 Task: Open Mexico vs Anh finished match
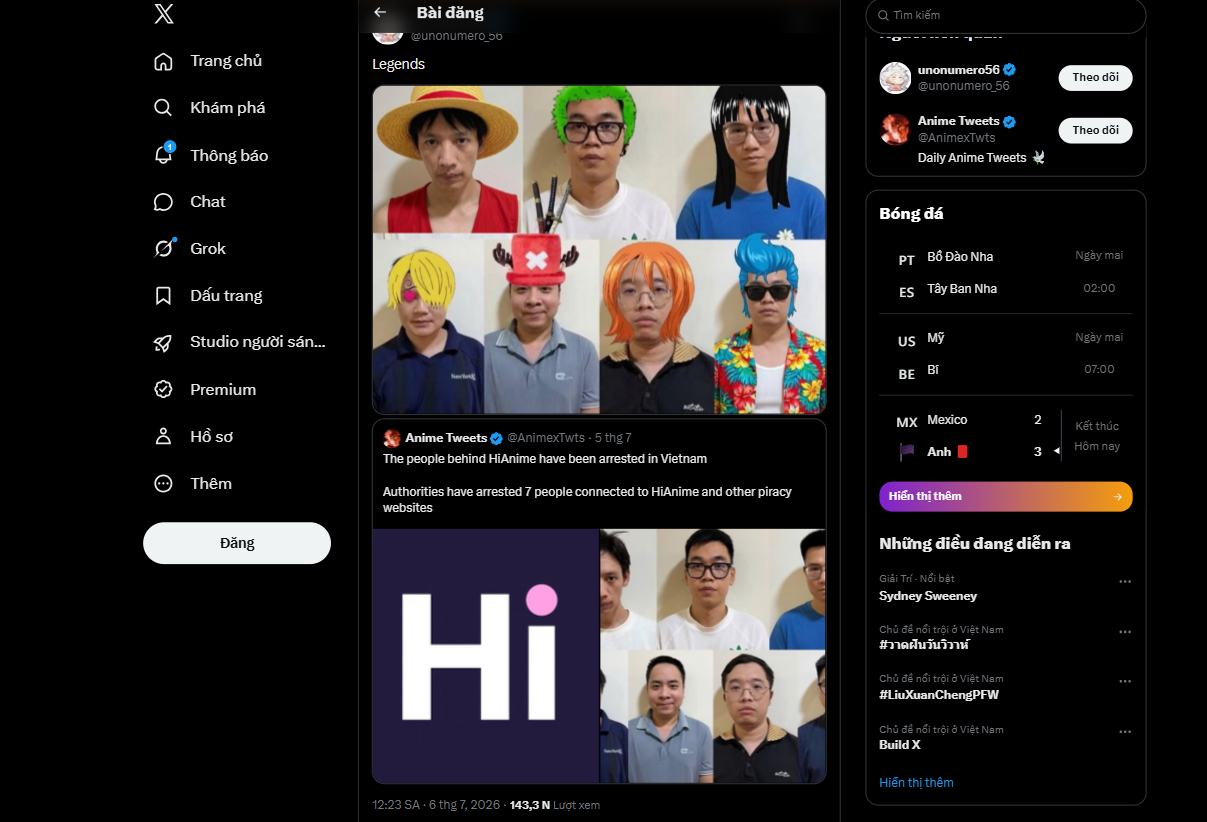coord(1006,436)
